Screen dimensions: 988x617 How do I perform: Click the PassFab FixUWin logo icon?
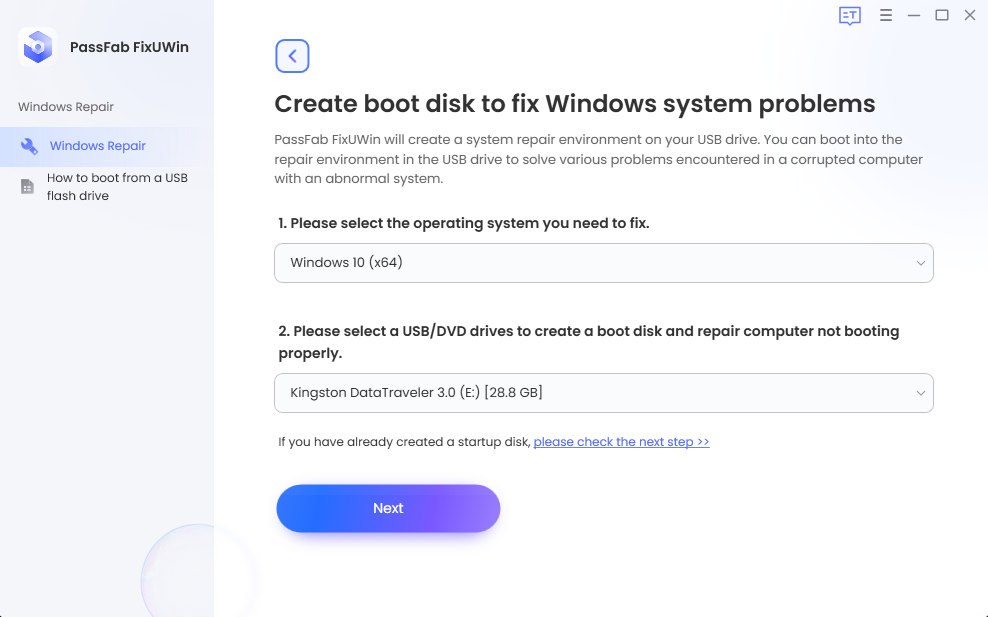coord(37,47)
